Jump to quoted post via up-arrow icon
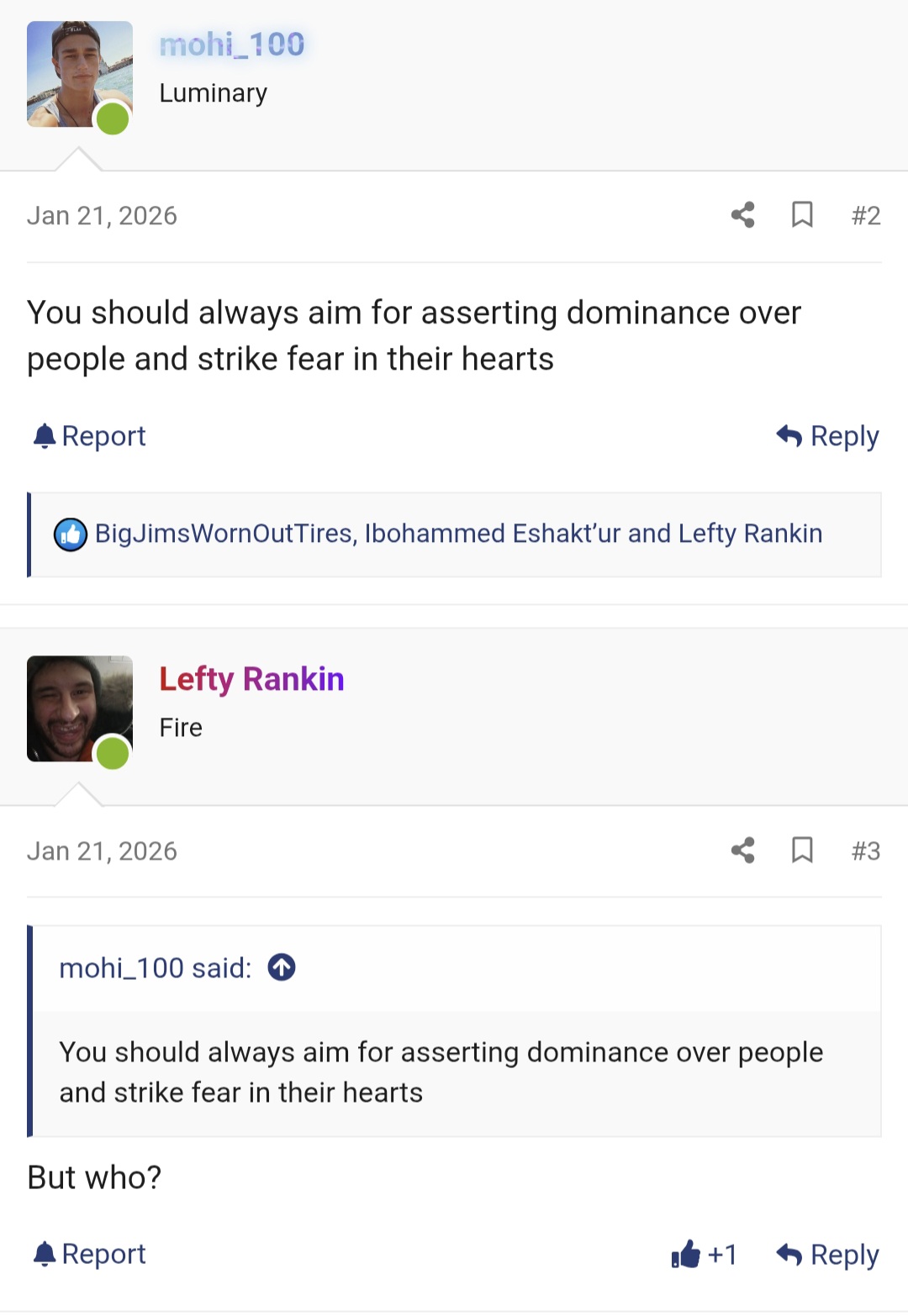This screenshot has width=908, height=1316. [282, 967]
